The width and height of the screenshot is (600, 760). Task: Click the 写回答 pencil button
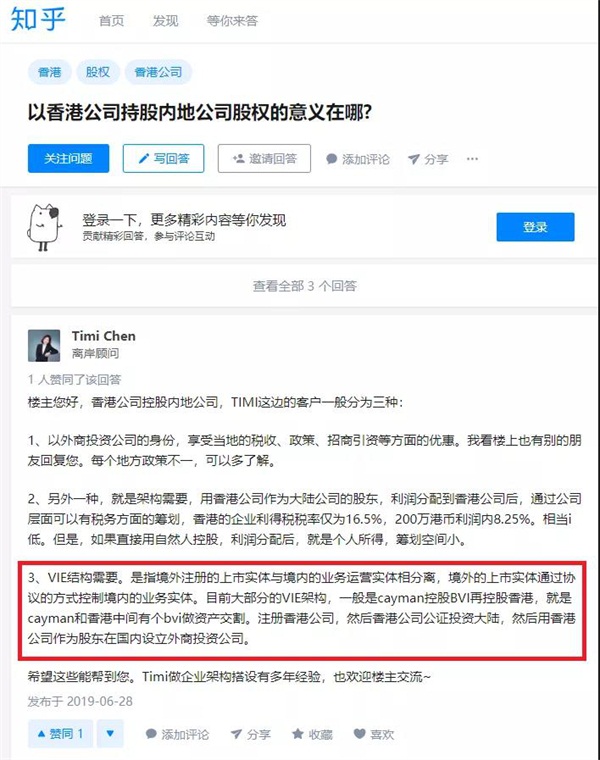(x=163, y=158)
